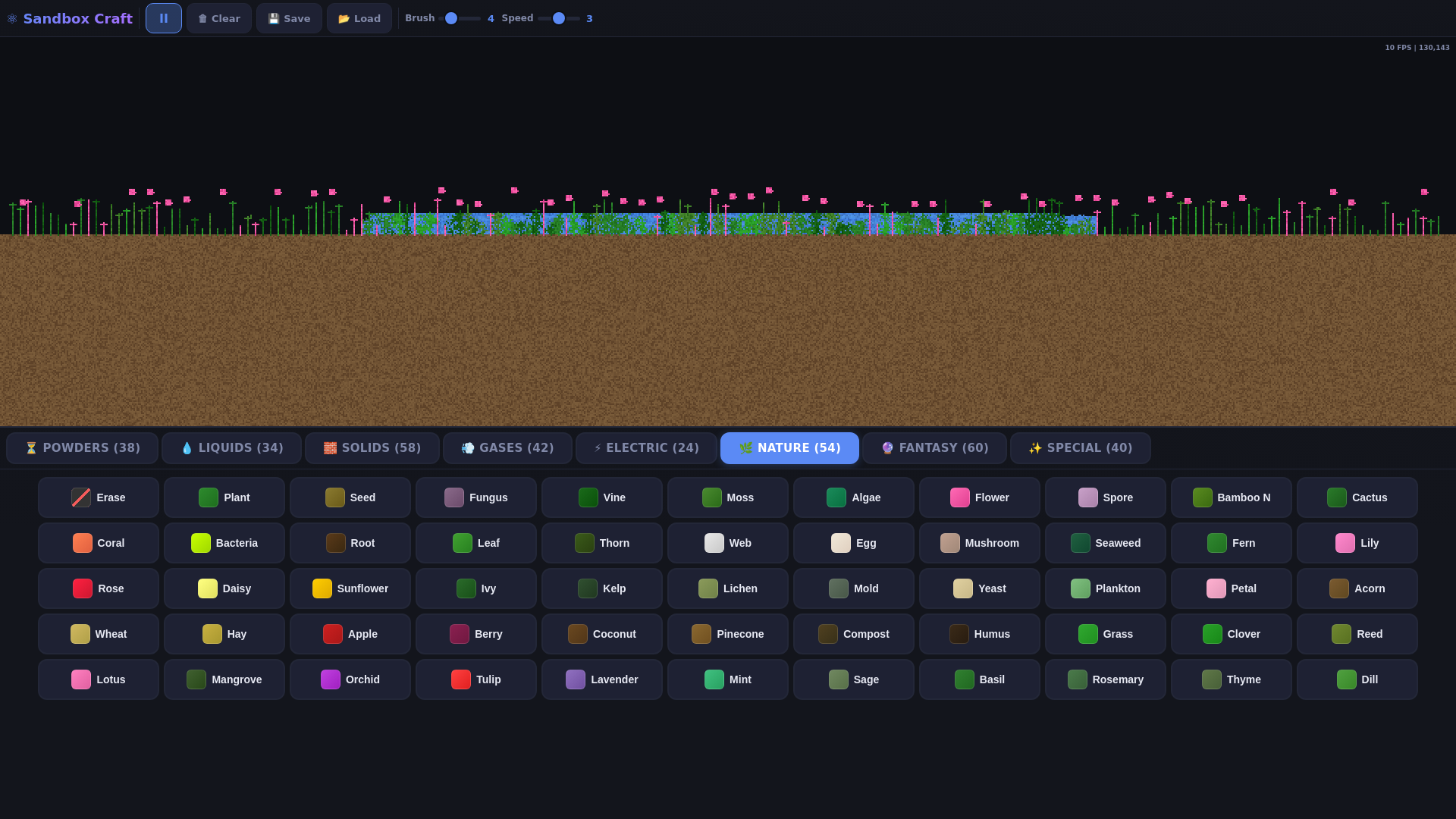
Task: Select the Coral element
Action: tap(99, 543)
